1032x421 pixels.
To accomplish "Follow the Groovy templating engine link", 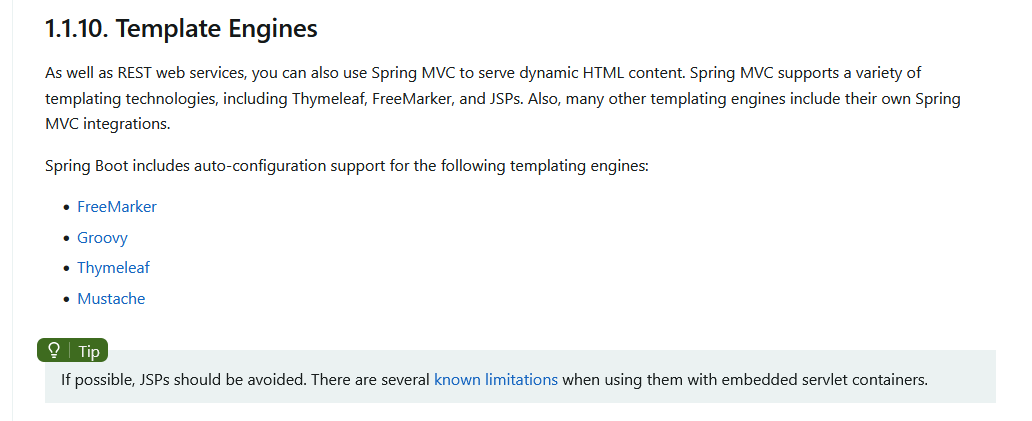I will (x=103, y=237).
